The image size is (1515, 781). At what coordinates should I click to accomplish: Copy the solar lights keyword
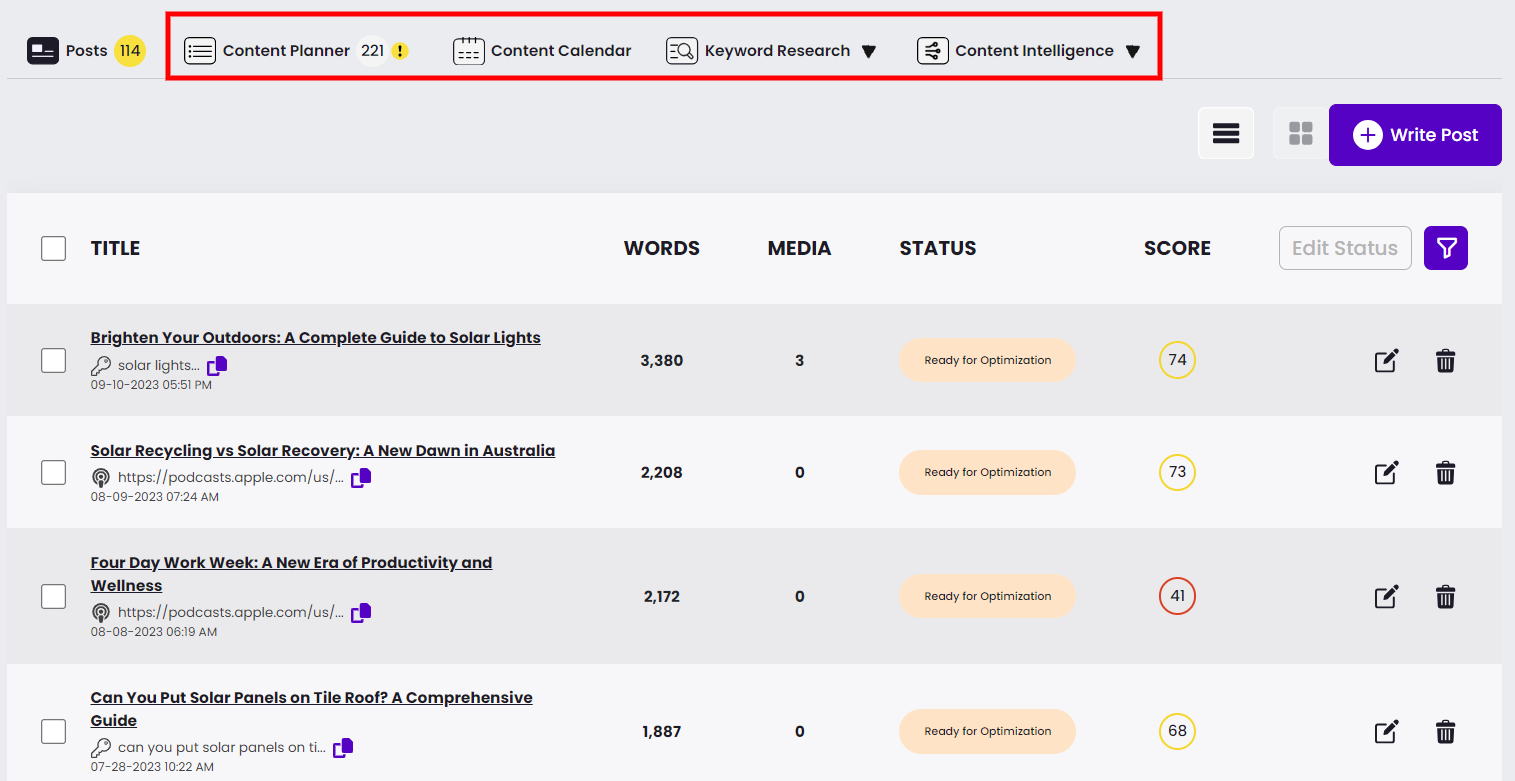pos(217,365)
